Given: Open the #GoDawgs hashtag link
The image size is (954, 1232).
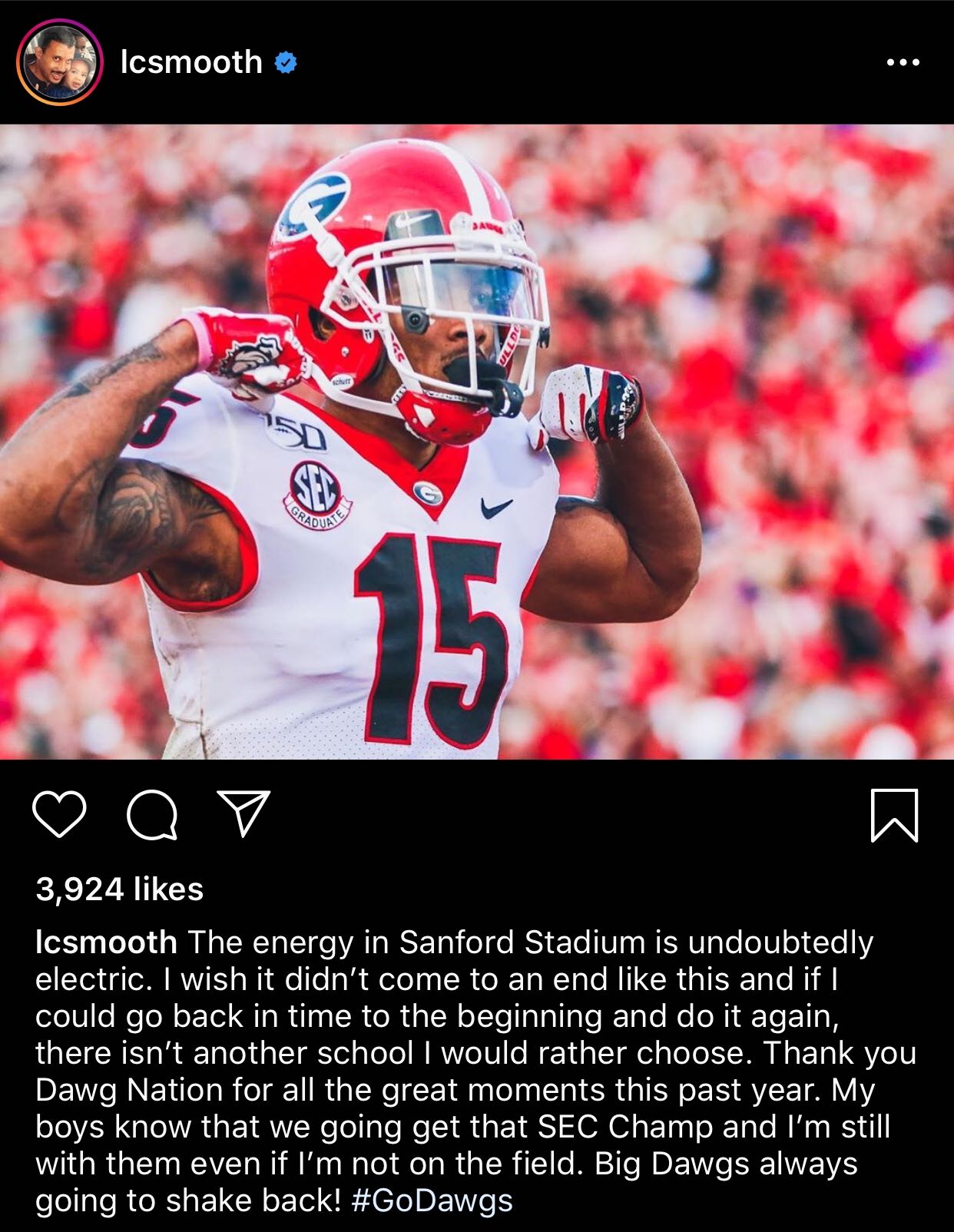Looking at the screenshot, I should click(432, 1201).
